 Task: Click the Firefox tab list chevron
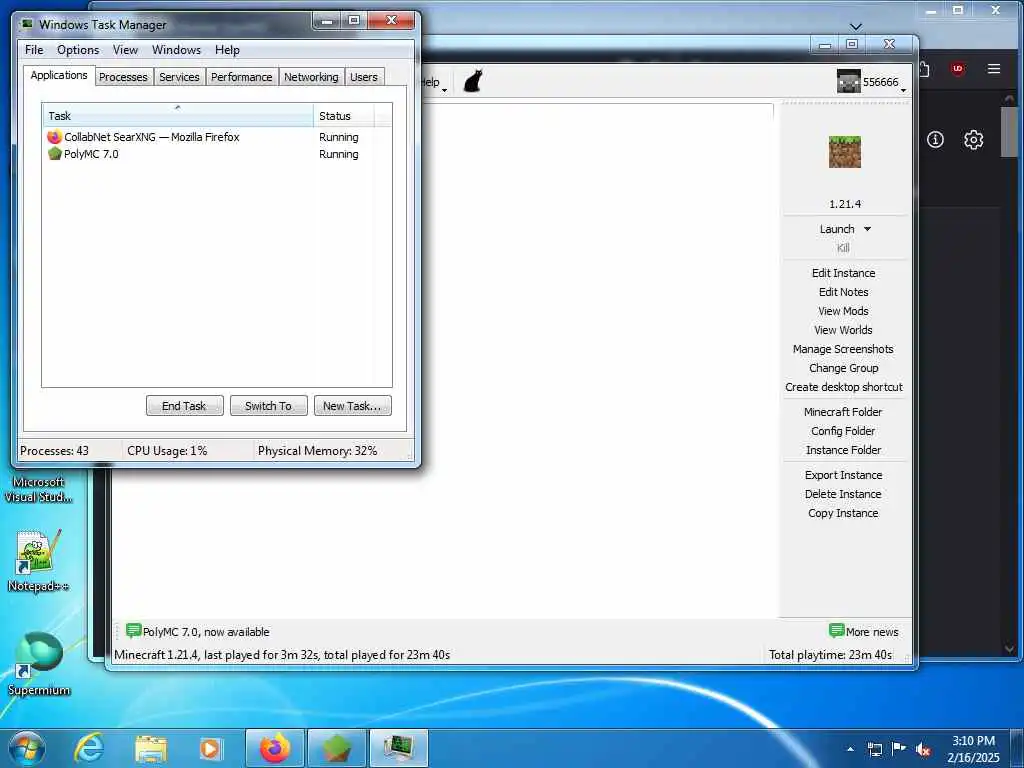click(x=856, y=27)
